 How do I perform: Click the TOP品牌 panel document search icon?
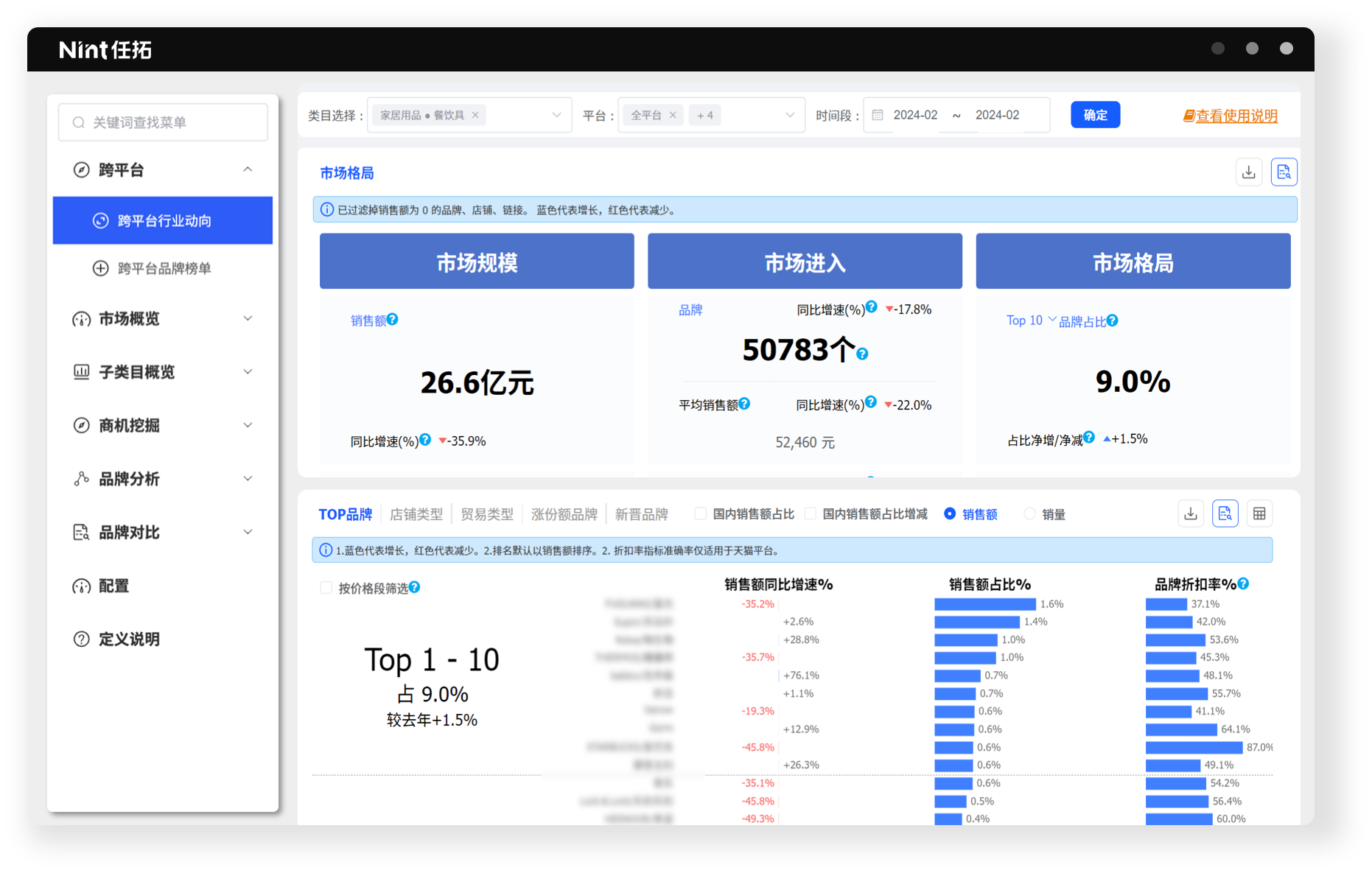coord(1225,514)
